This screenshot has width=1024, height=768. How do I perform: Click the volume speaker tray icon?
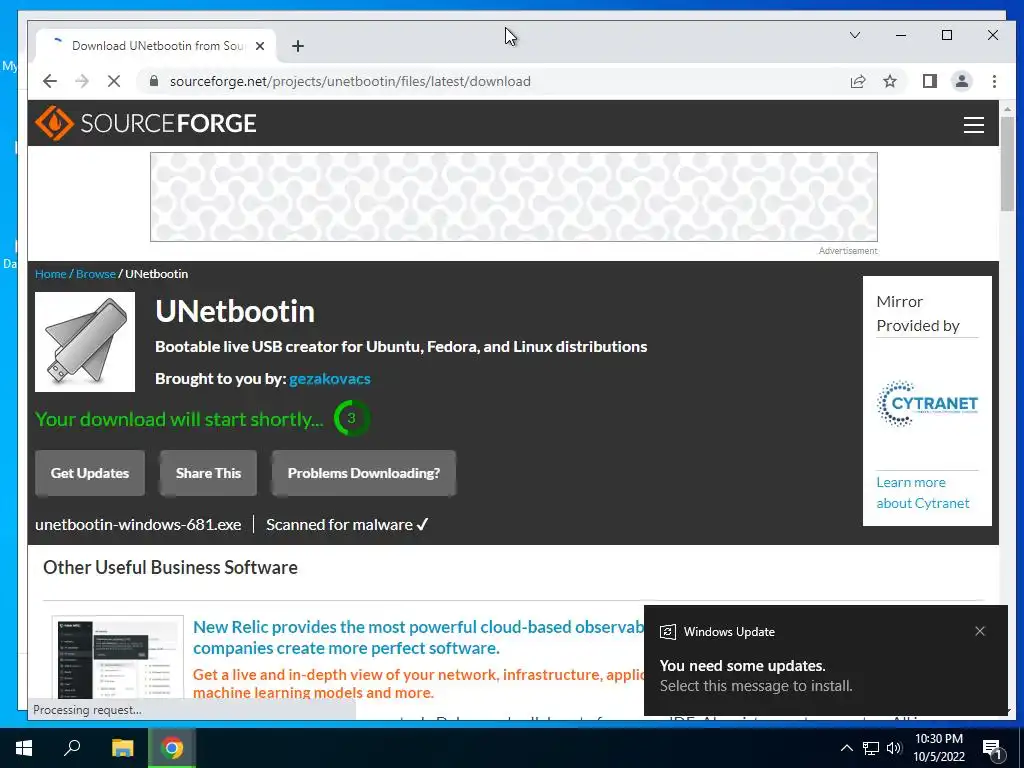pyautogui.click(x=894, y=748)
